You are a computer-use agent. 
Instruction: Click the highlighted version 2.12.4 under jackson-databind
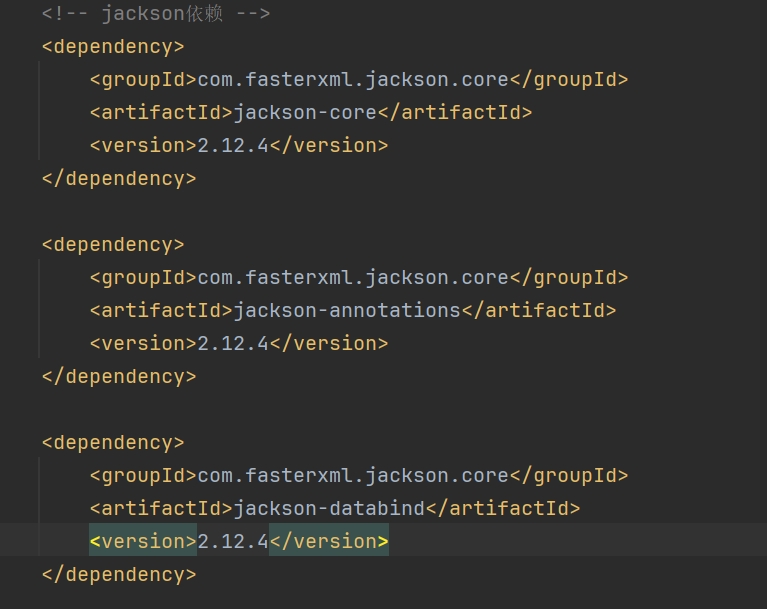(232, 541)
